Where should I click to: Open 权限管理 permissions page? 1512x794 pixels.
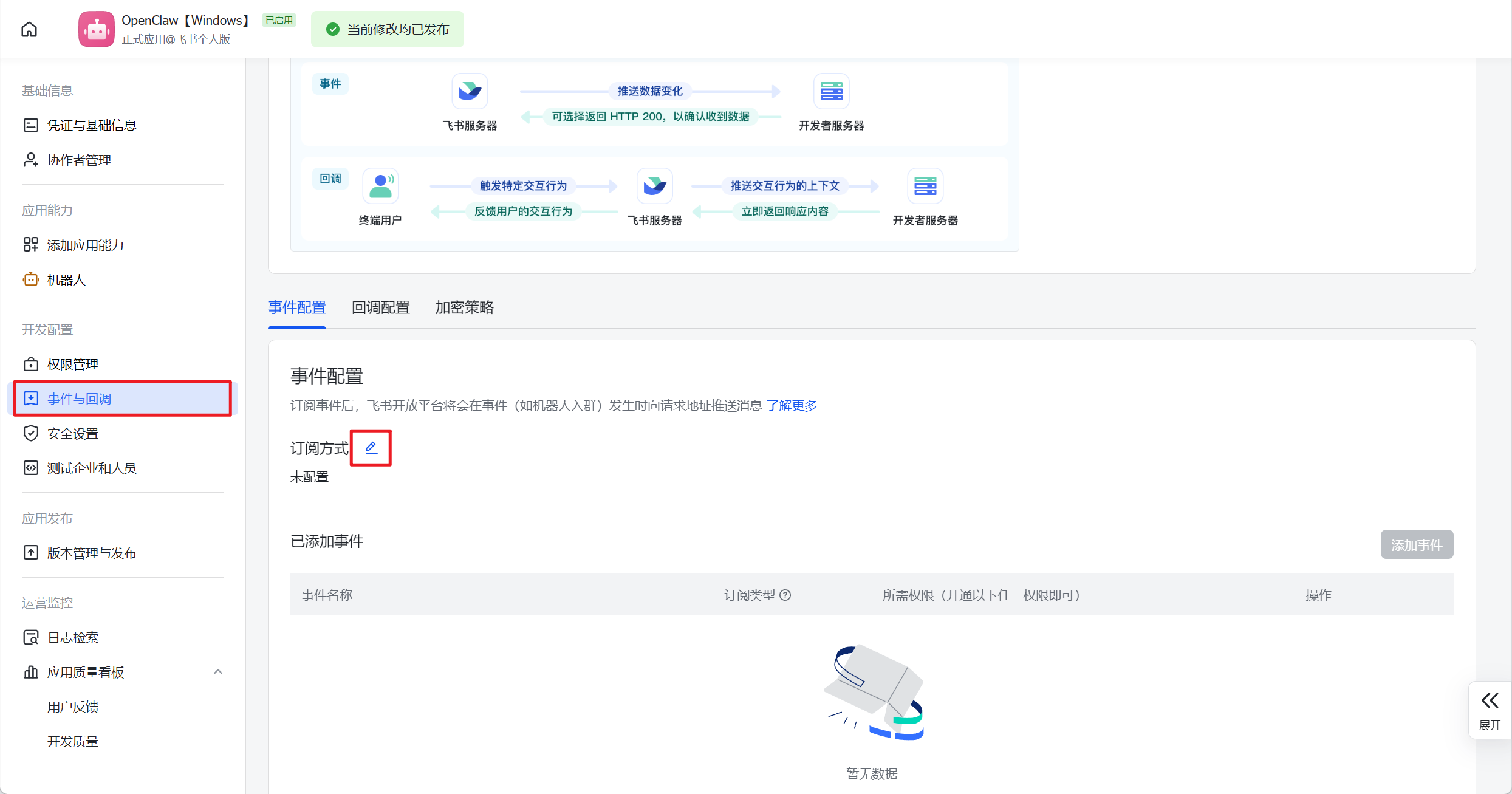pyautogui.click(x=73, y=364)
